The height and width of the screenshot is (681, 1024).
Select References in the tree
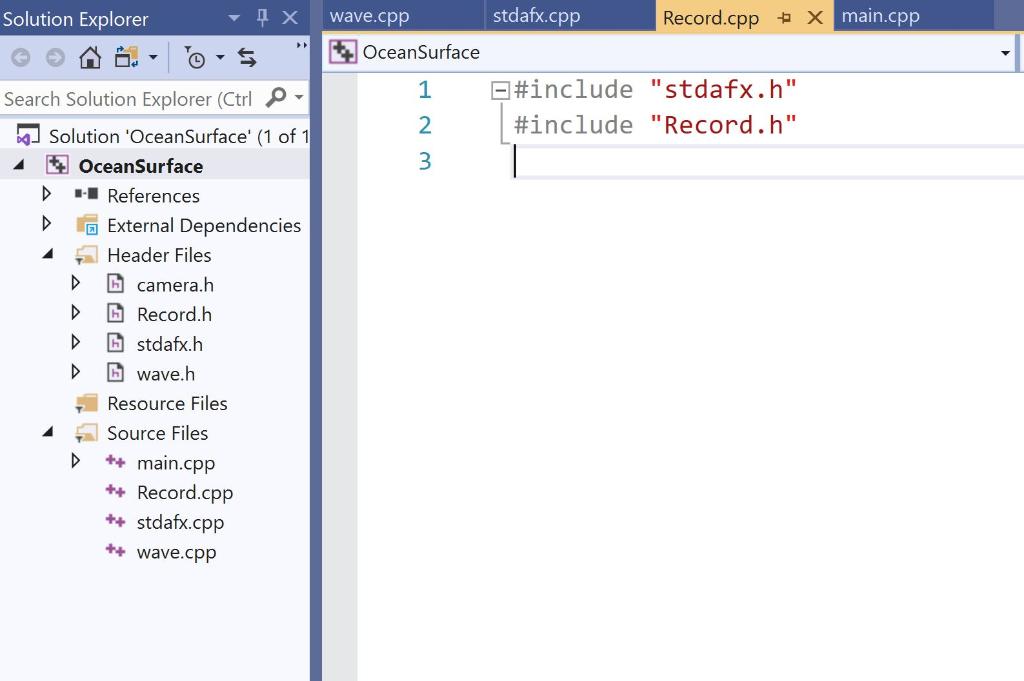click(153, 196)
